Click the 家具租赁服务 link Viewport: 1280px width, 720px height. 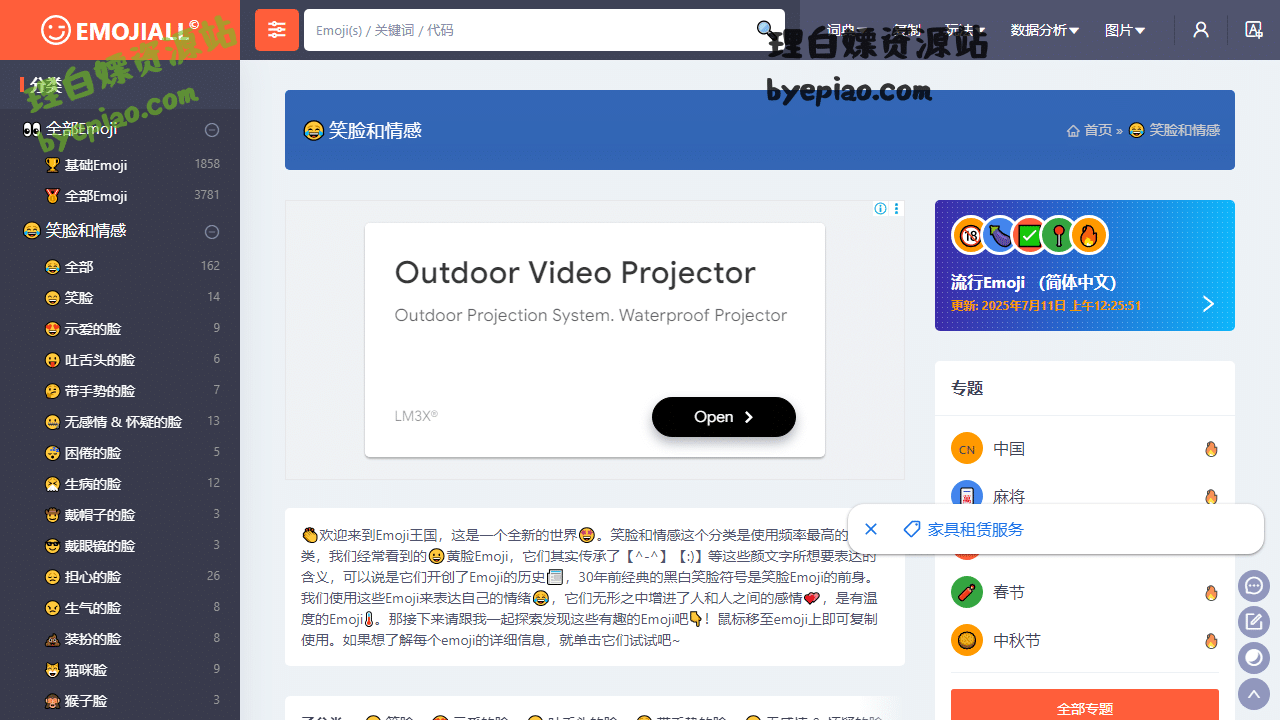pyautogui.click(x=976, y=529)
